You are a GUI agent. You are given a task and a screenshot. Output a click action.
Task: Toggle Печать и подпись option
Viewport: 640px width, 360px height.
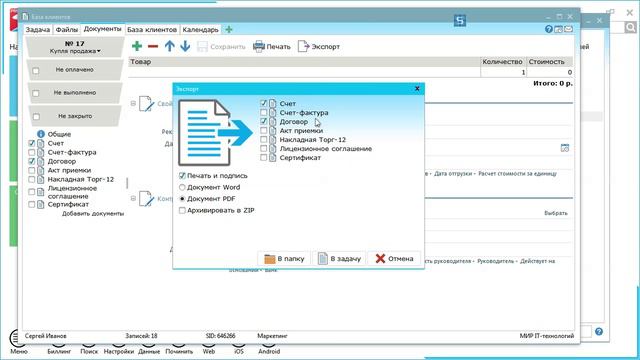[182, 176]
